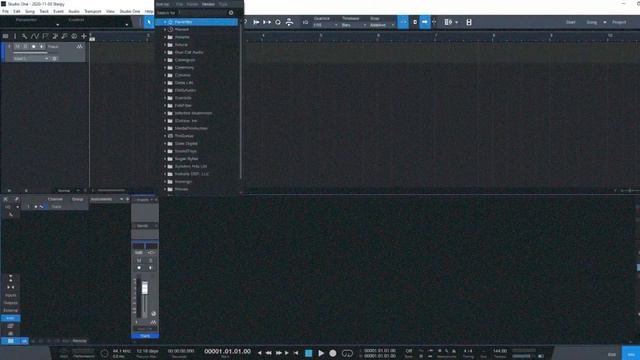The width and height of the screenshot is (640, 360).
Task: Click the main time display 00001.01.01.00
Action: (227, 351)
